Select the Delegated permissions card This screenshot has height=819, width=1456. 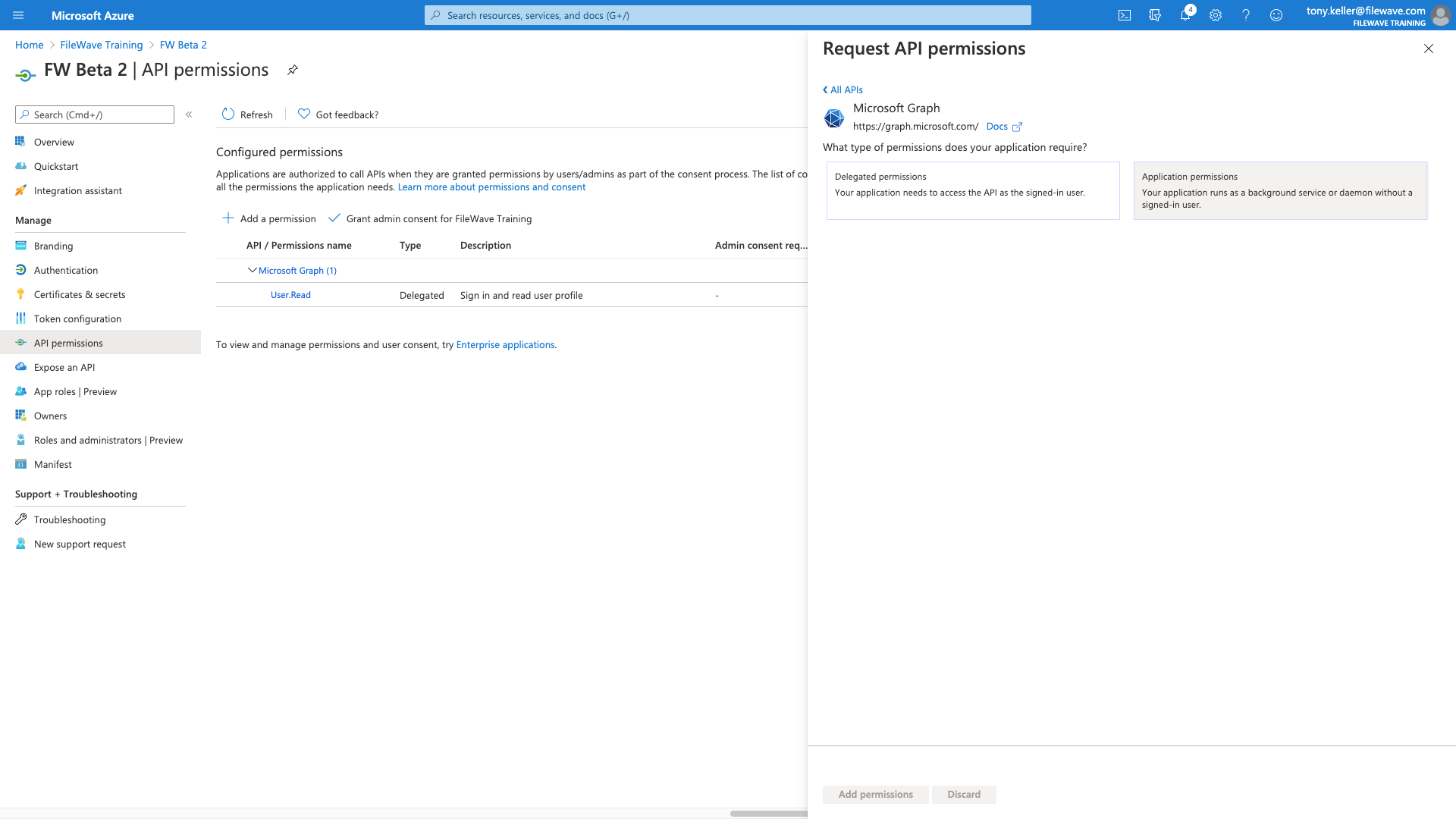pyautogui.click(x=973, y=190)
